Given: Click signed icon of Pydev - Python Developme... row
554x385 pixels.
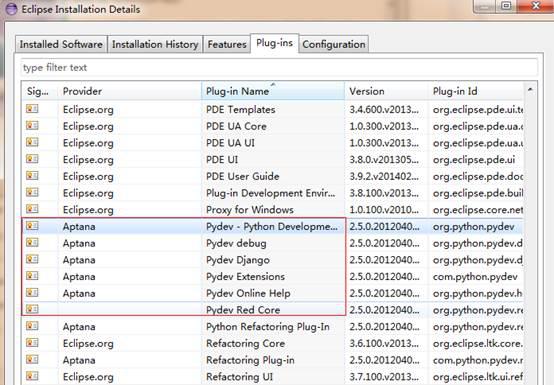Looking at the screenshot, I should tap(32, 225).
